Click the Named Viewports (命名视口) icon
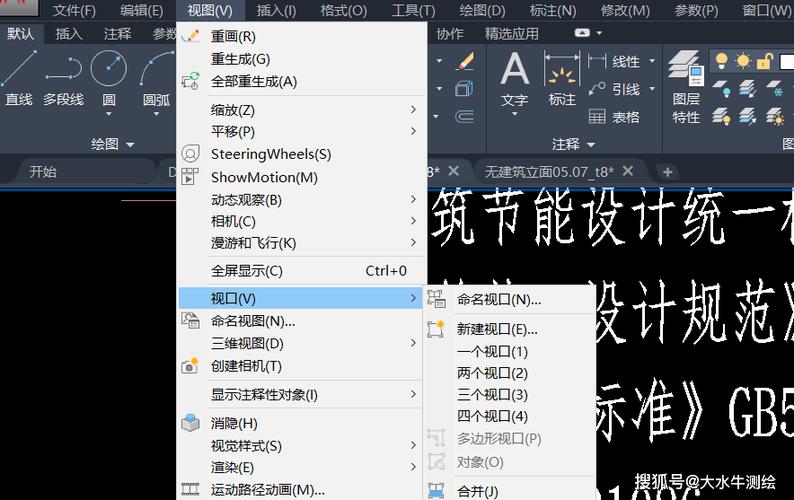 click(436, 299)
